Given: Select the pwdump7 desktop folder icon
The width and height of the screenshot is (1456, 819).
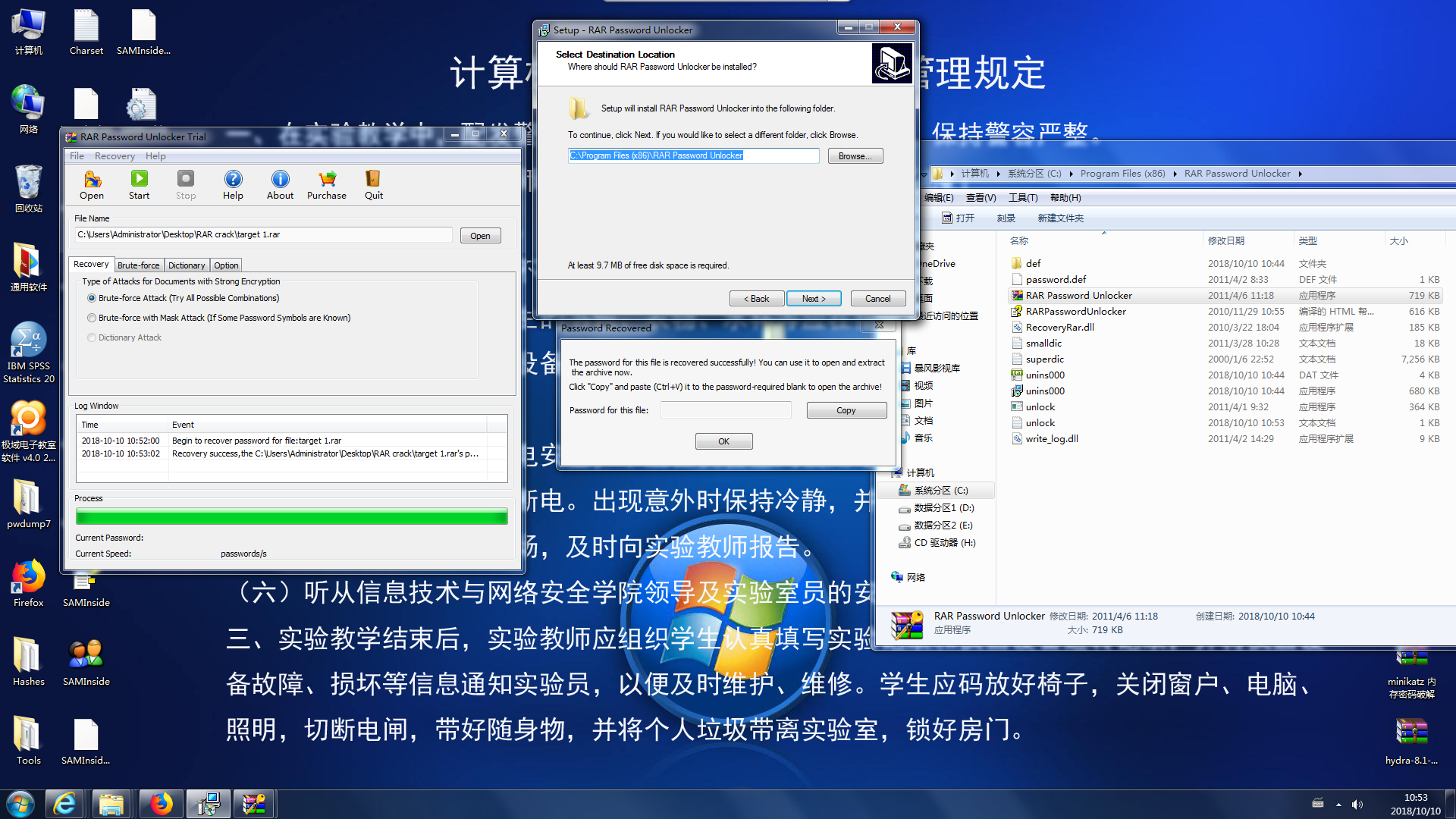Looking at the screenshot, I should 29,505.
